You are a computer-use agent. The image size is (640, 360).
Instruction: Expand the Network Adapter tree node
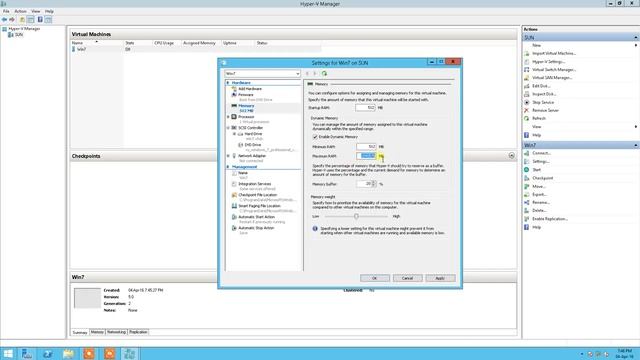click(x=229, y=156)
